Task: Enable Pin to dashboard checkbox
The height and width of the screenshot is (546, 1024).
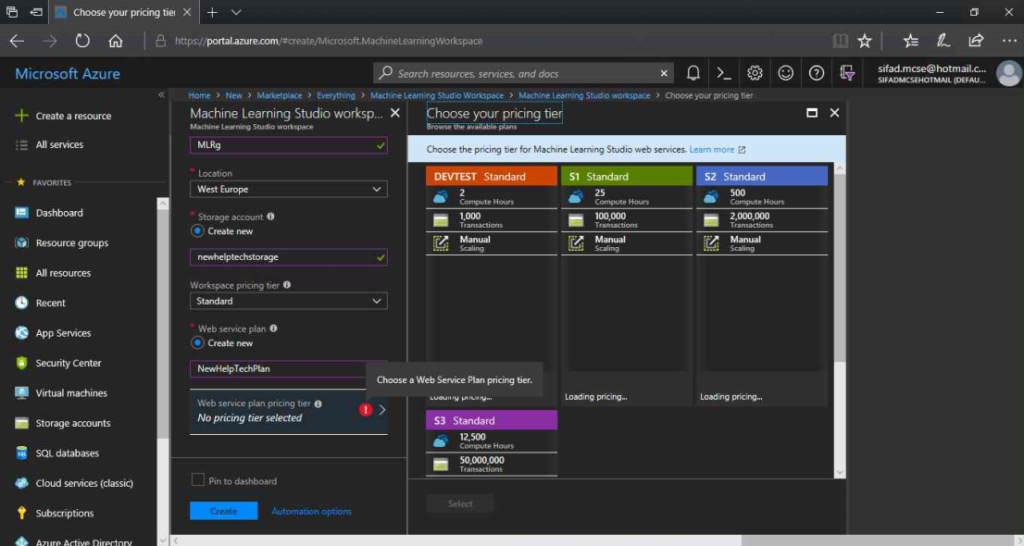Action: [198, 480]
